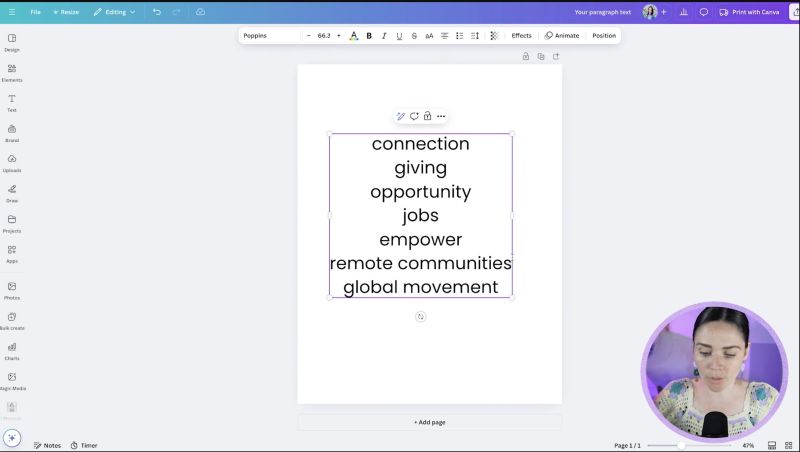Toggle strikethrough formatting
The image size is (800, 452).
coord(414,36)
